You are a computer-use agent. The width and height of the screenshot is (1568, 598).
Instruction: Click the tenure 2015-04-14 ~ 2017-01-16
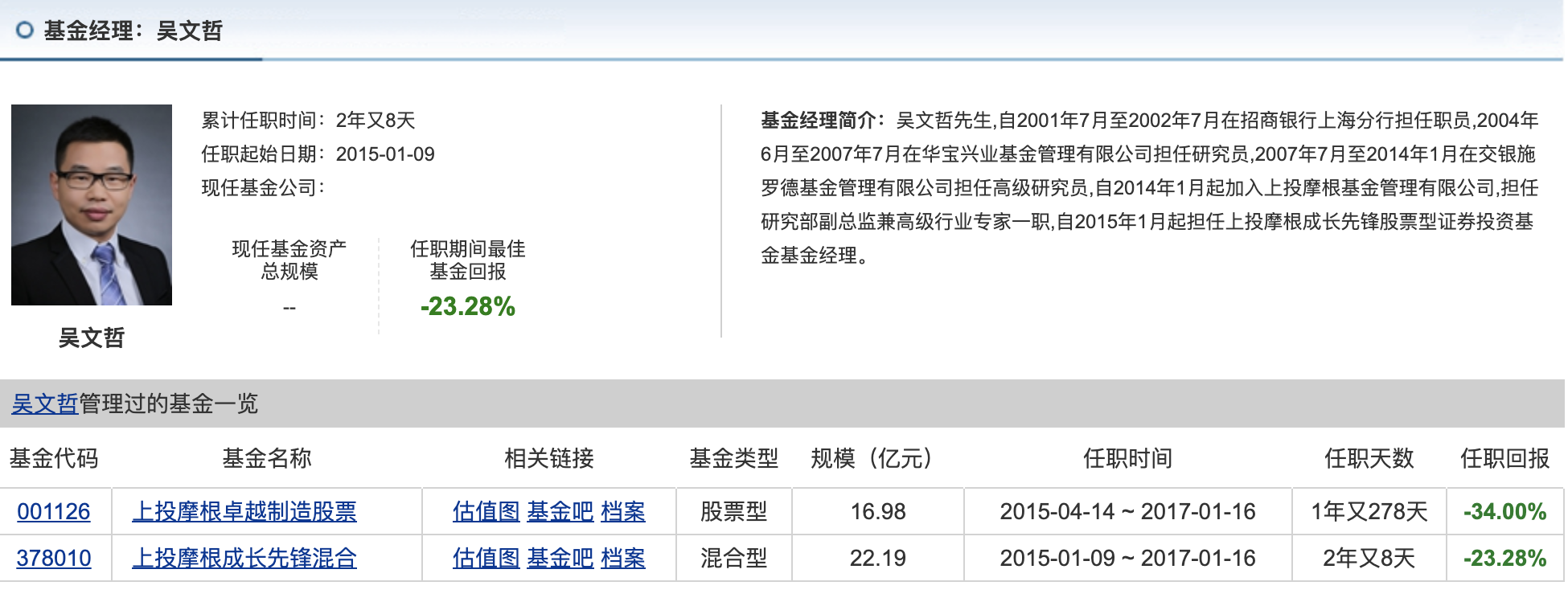[1128, 512]
